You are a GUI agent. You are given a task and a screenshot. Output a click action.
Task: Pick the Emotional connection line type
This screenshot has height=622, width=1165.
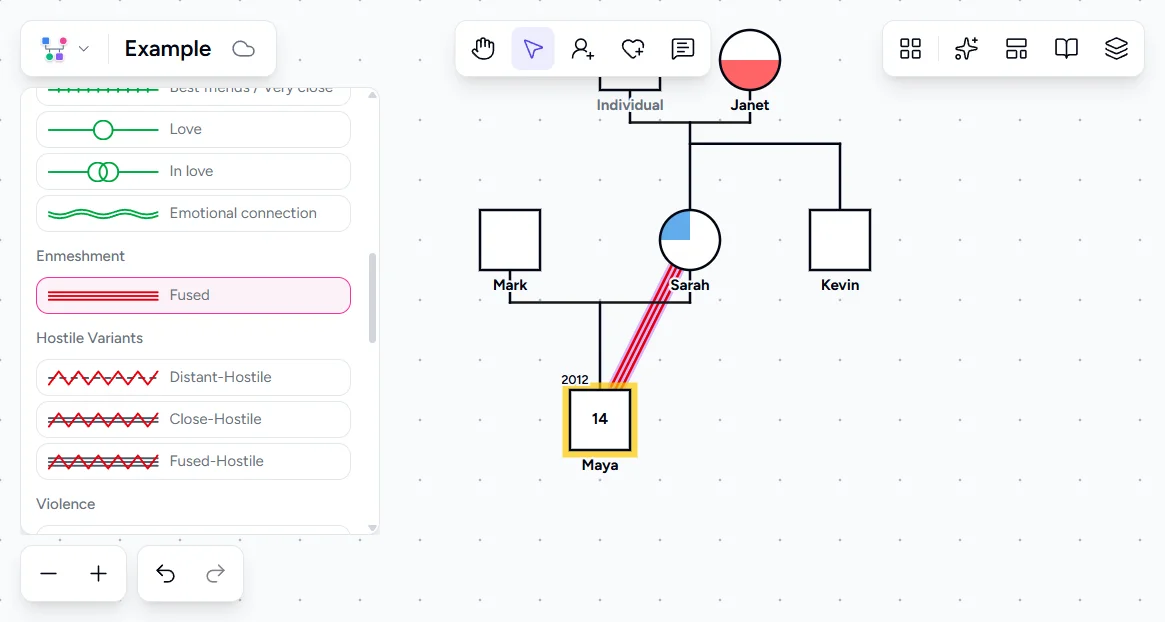[x=193, y=213]
